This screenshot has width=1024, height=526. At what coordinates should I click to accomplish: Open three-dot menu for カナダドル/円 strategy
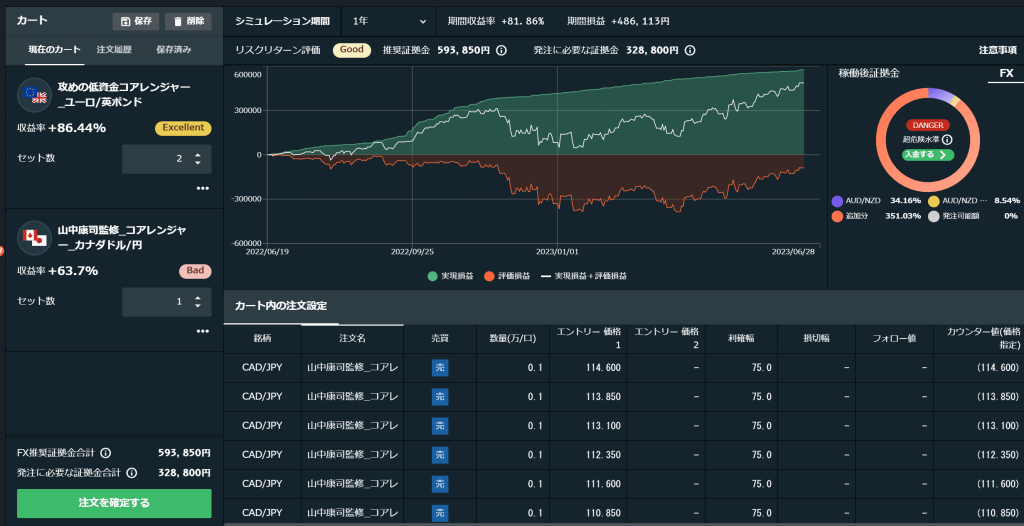(x=203, y=331)
